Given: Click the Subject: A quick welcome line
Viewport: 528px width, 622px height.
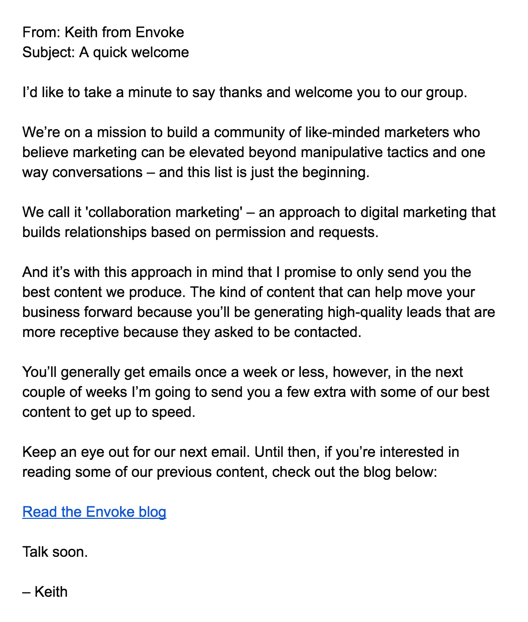Looking at the screenshot, I should [x=106, y=52].
